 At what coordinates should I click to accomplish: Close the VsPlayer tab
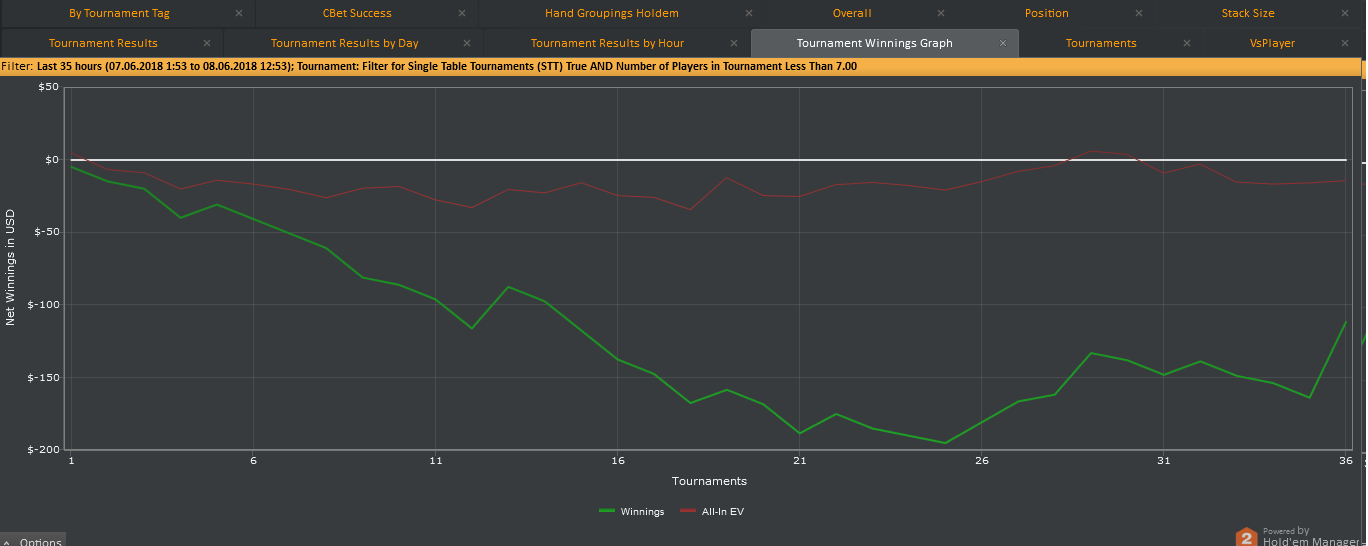coord(1345,44)
